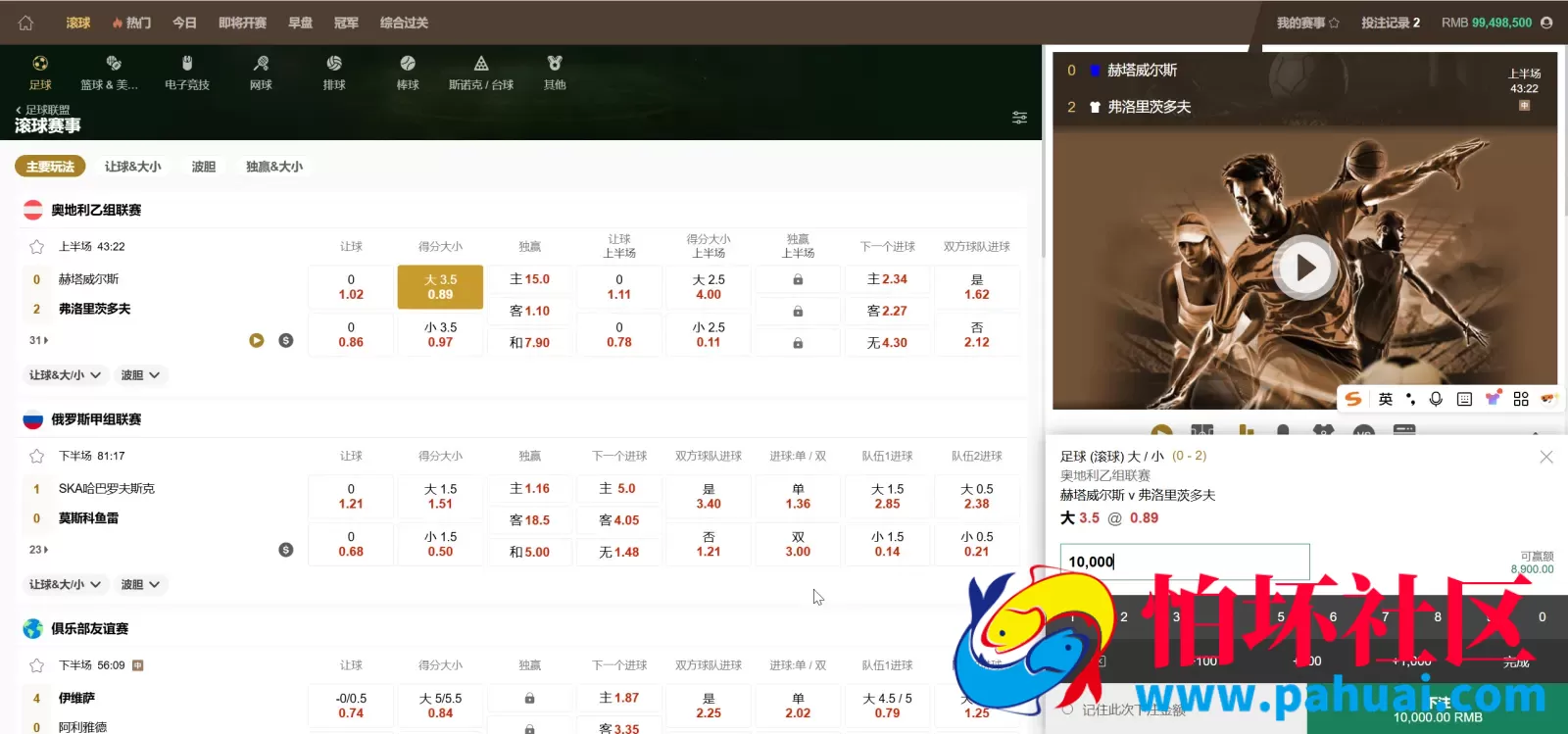Click the RMB 99,498,500 balance

click(x=1487, y=23)
